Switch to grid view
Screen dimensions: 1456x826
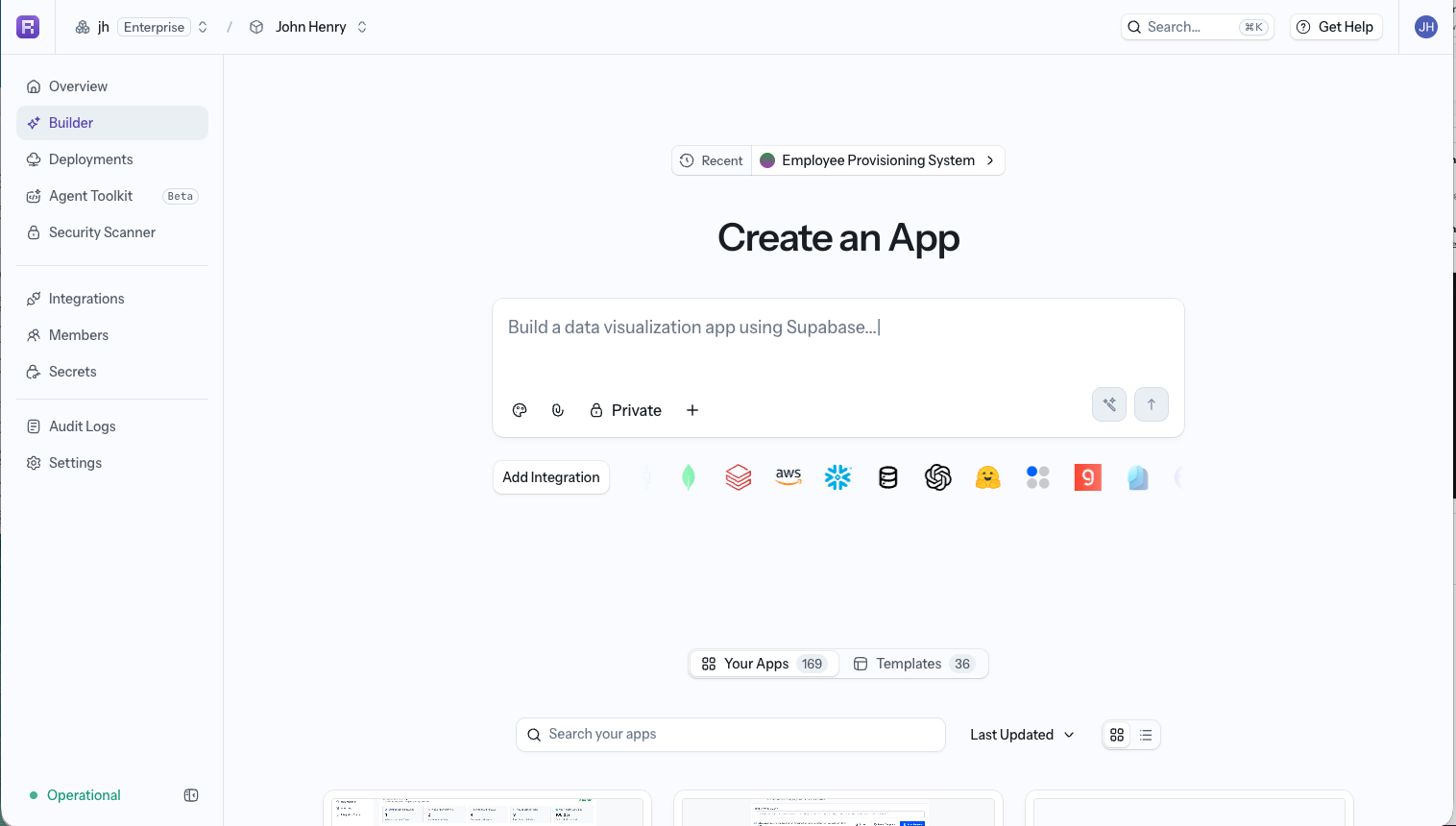pos(1117,735)
